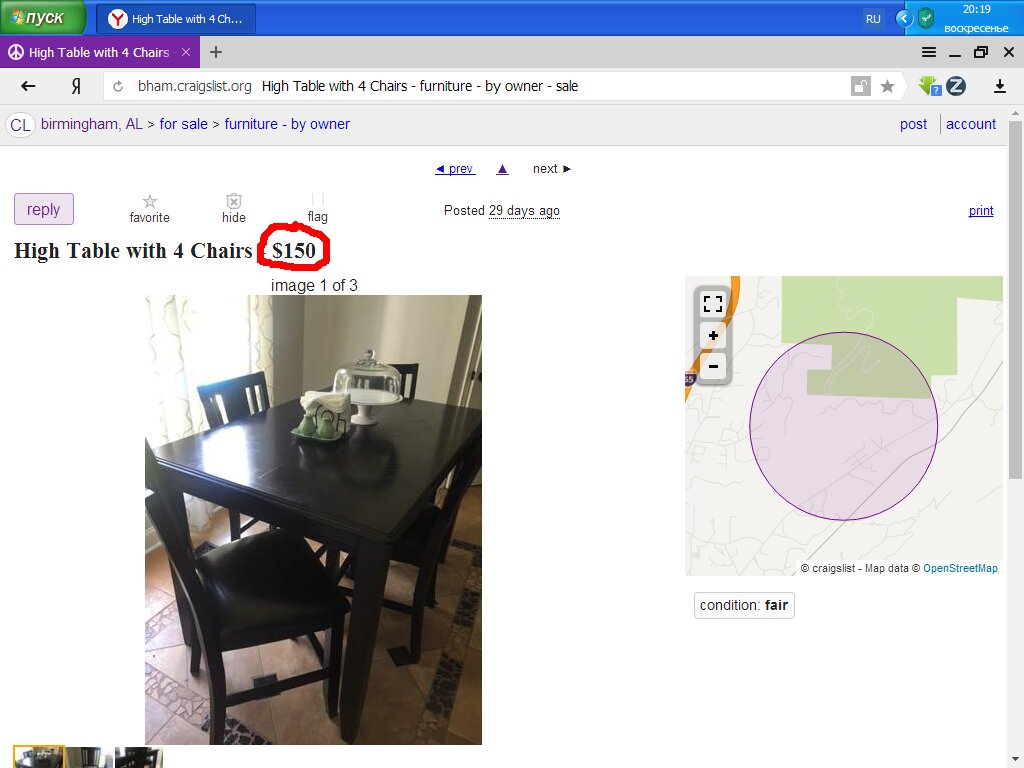Reload page using refresh icon
Viewport: 1024px width, 768px height.
[x=118, y=86]
